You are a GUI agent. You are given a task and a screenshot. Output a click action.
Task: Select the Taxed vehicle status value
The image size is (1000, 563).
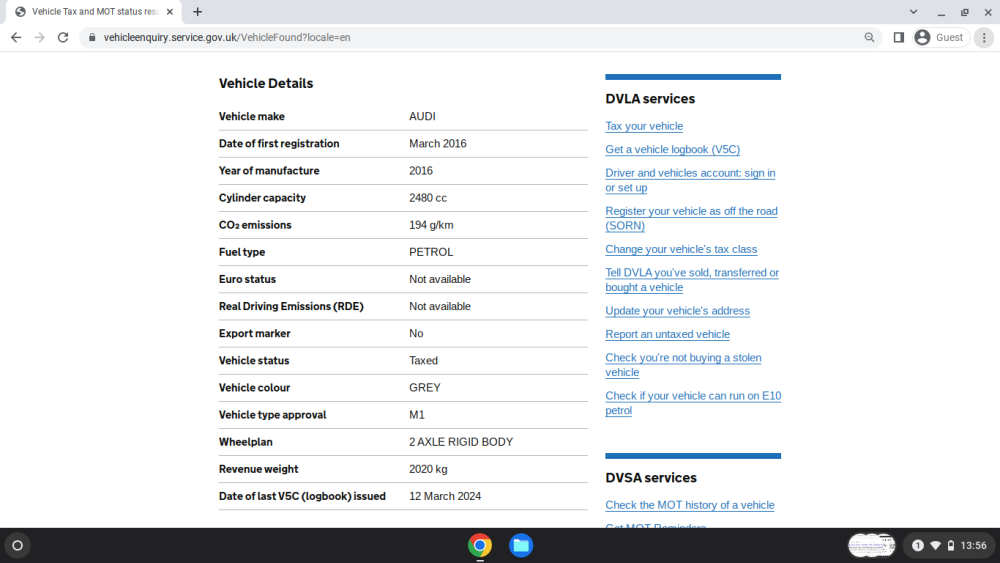[x=423, y=360]
